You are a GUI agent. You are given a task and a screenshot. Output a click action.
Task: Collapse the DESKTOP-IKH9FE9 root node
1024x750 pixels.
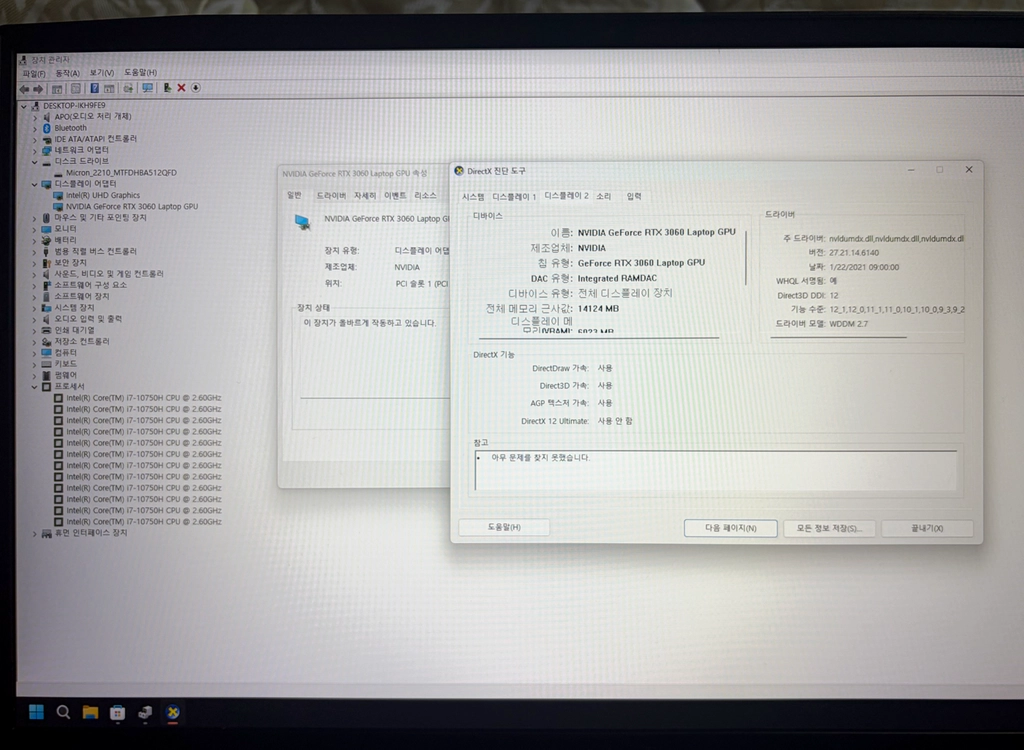24,106
